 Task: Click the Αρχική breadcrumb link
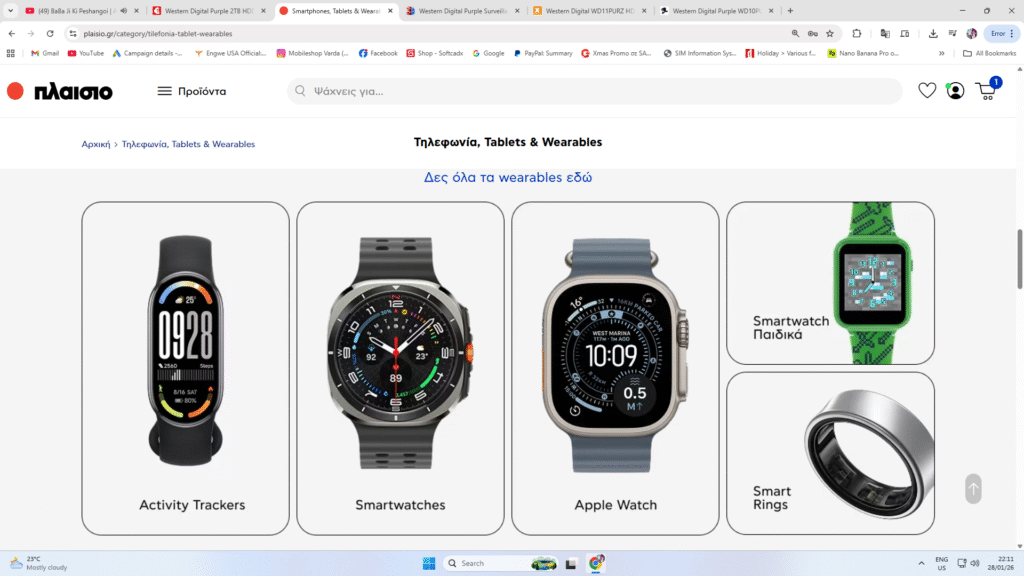click(95, 144)
